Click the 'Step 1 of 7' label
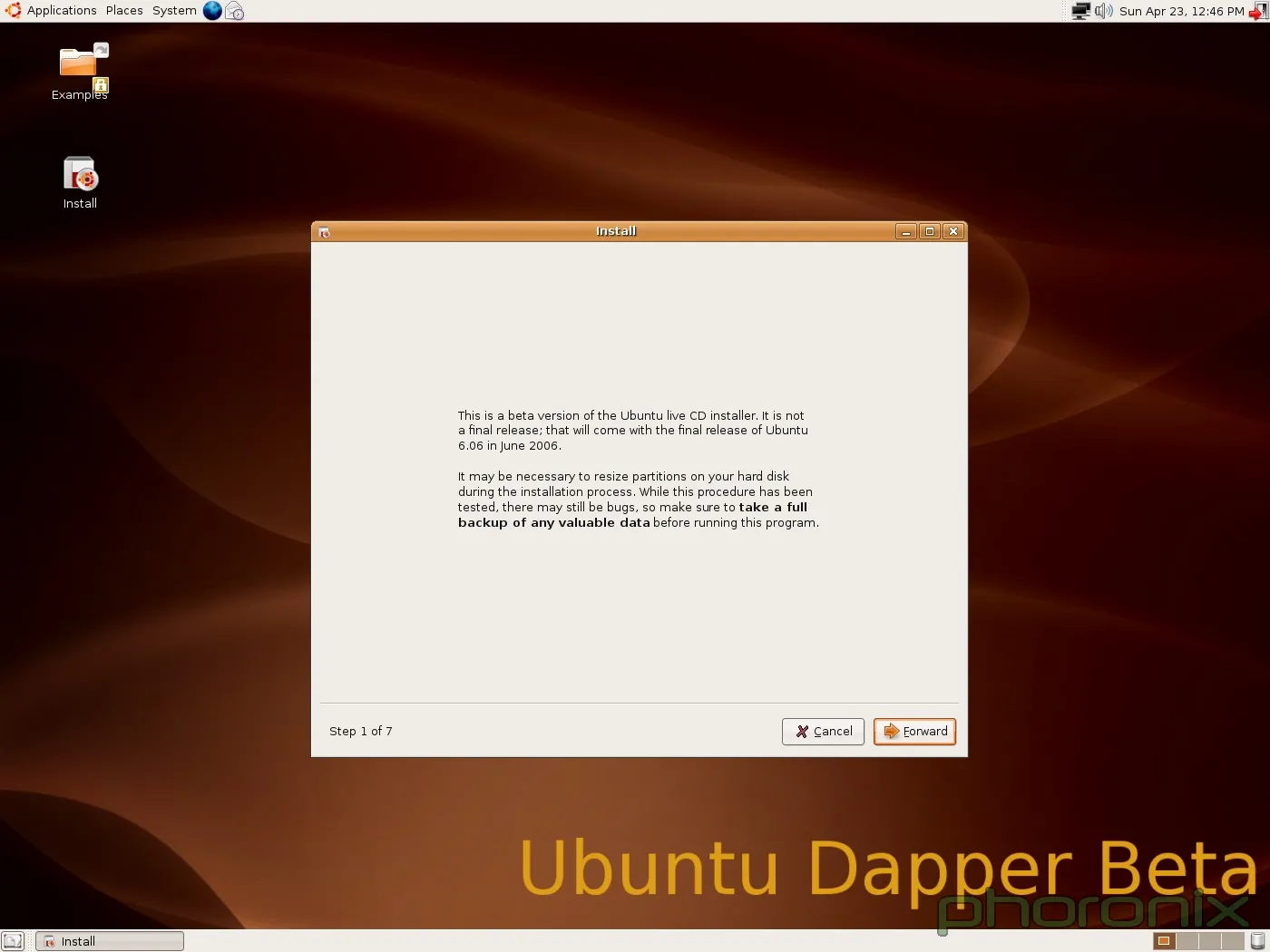 pos(361,732)
